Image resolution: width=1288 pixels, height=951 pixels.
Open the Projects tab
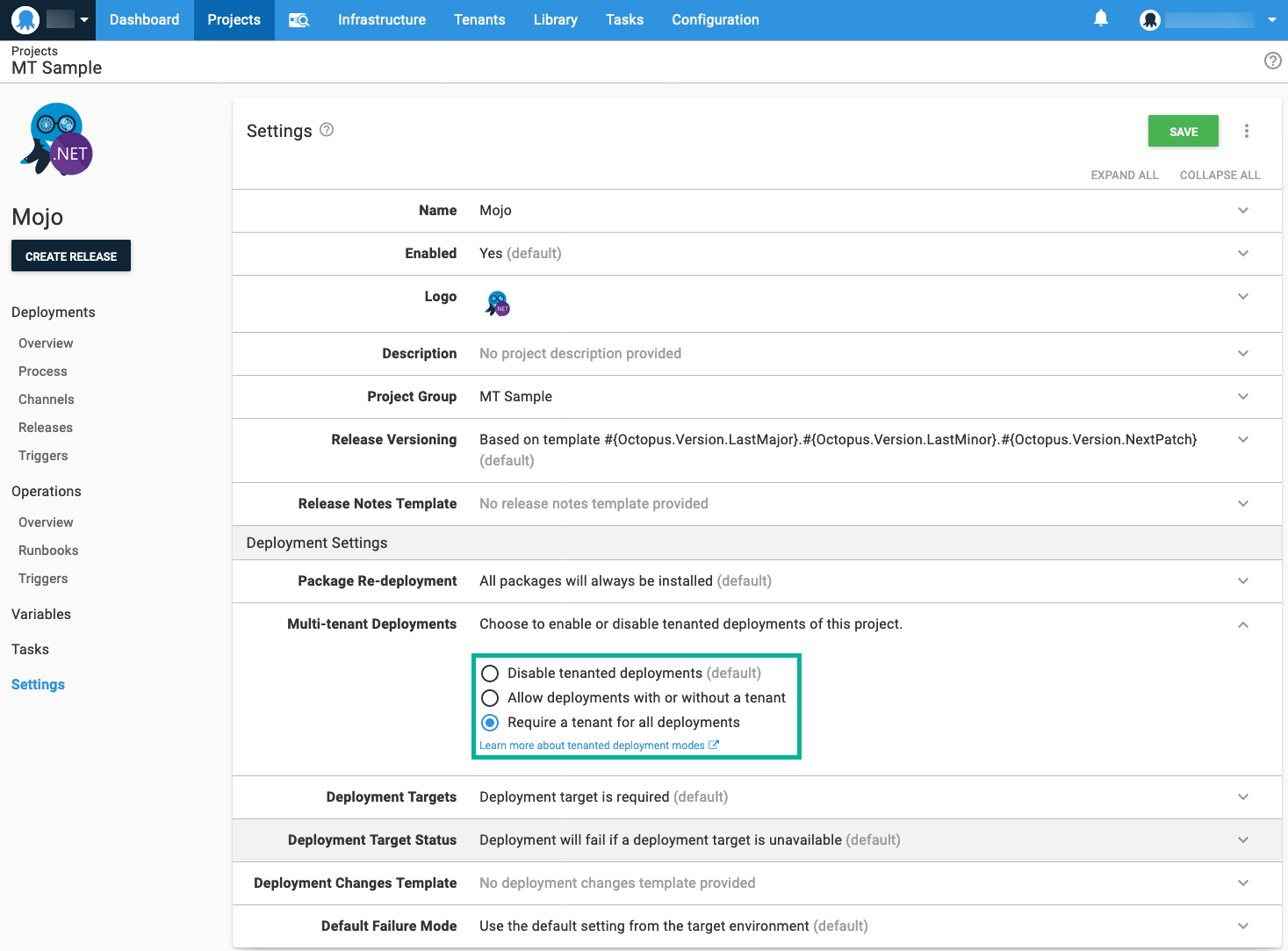(x=234, y=20)
